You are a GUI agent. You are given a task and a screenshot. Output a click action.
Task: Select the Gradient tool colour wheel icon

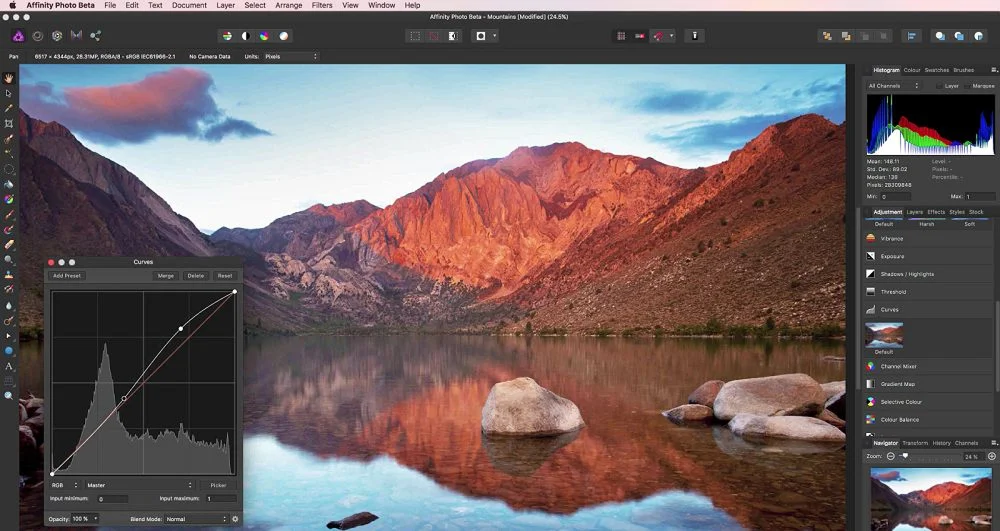[x=9, y=200]
